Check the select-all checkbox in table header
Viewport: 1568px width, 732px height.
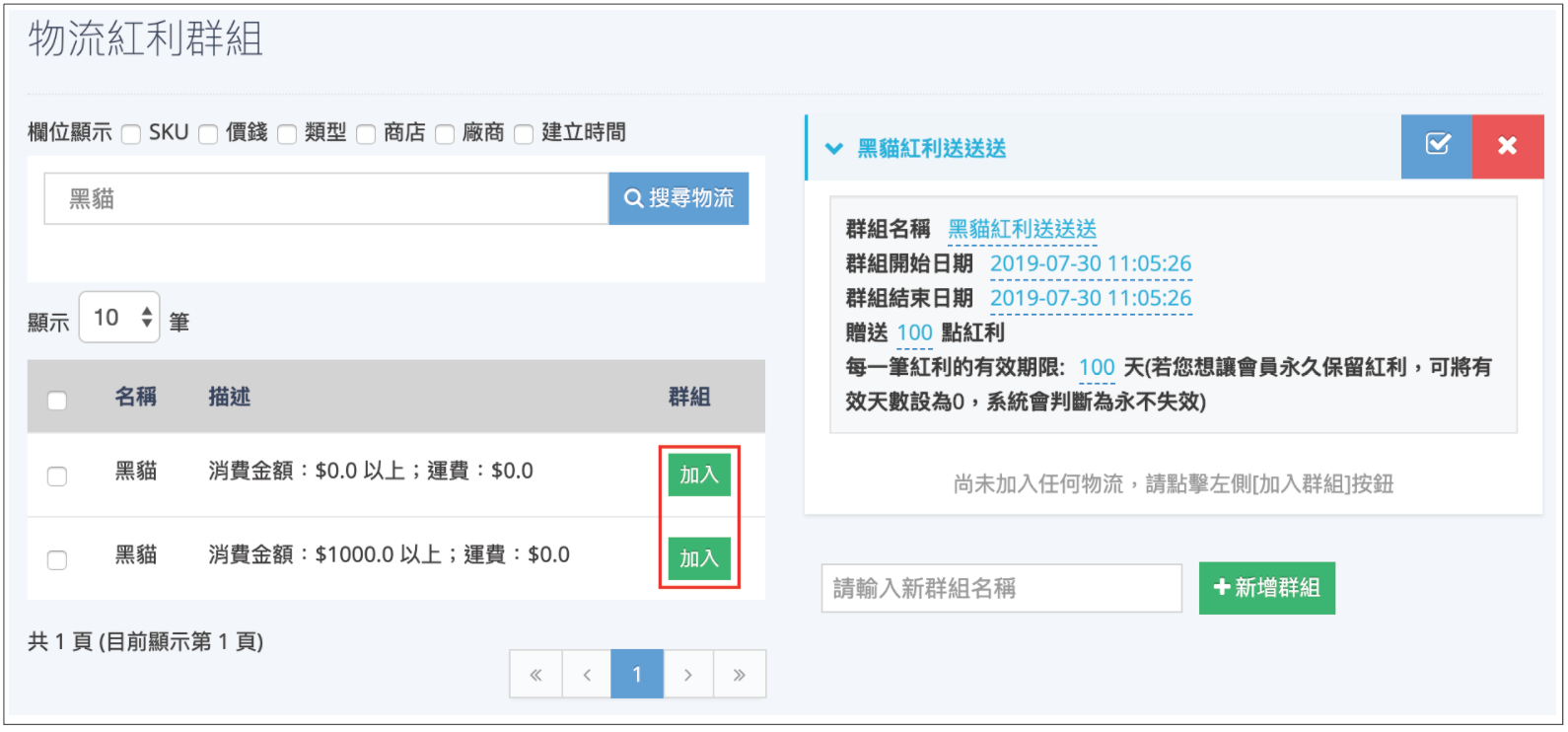pos(57,401)
